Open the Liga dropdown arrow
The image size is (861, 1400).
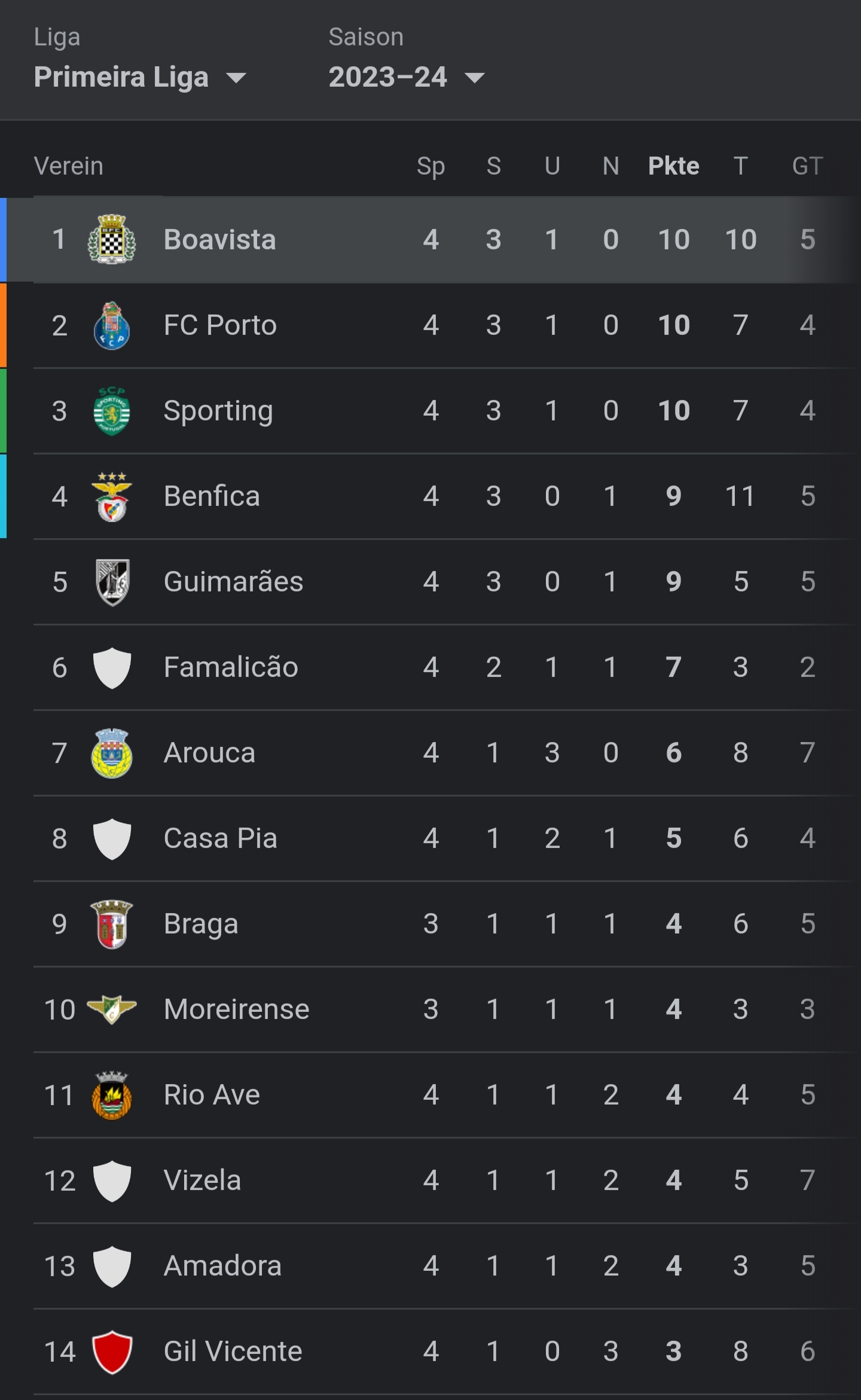coord(236,78)
